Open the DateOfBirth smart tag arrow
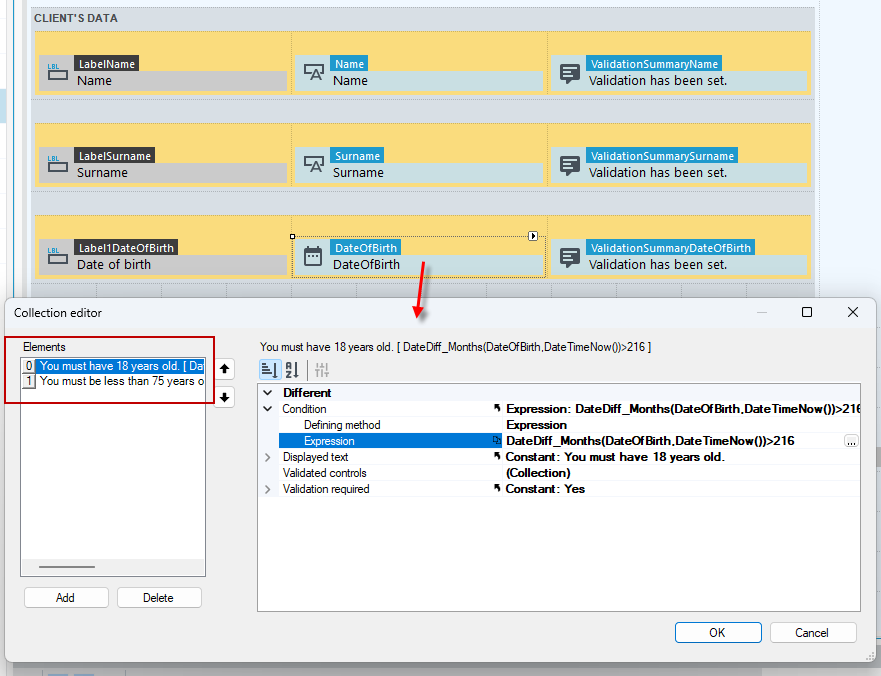881x676 pixels. [x=533, y=236]
